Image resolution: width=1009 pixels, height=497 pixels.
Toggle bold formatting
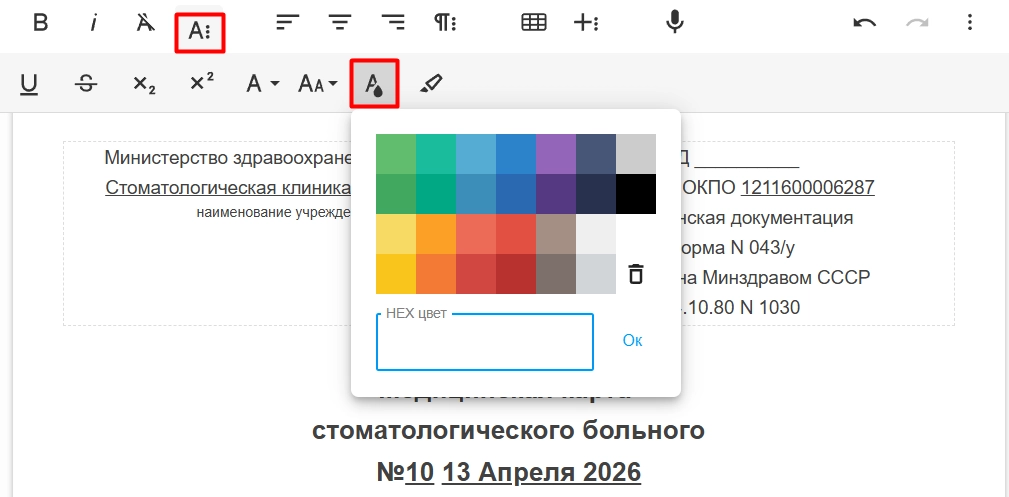tap(40, 23)
